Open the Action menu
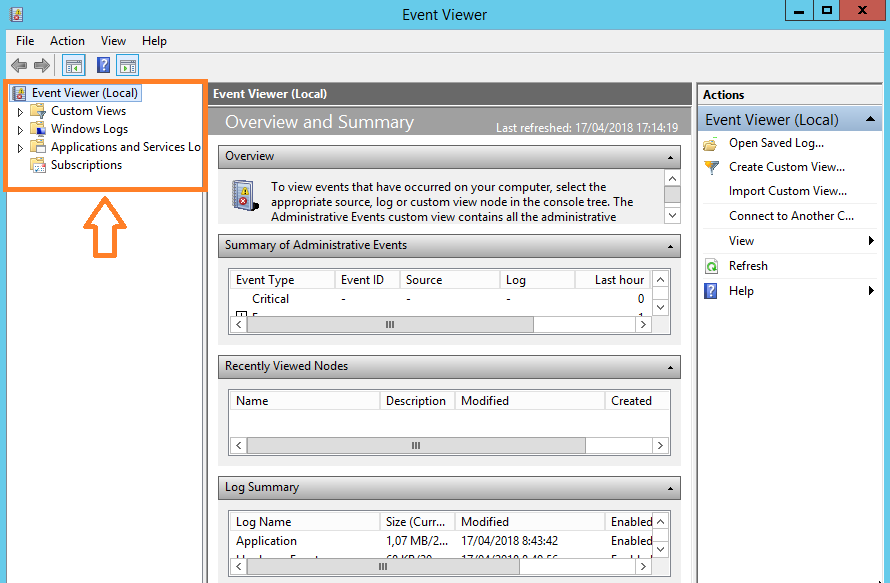The height and width of the screenshot is (583, 890). click(x=66, y=41)
